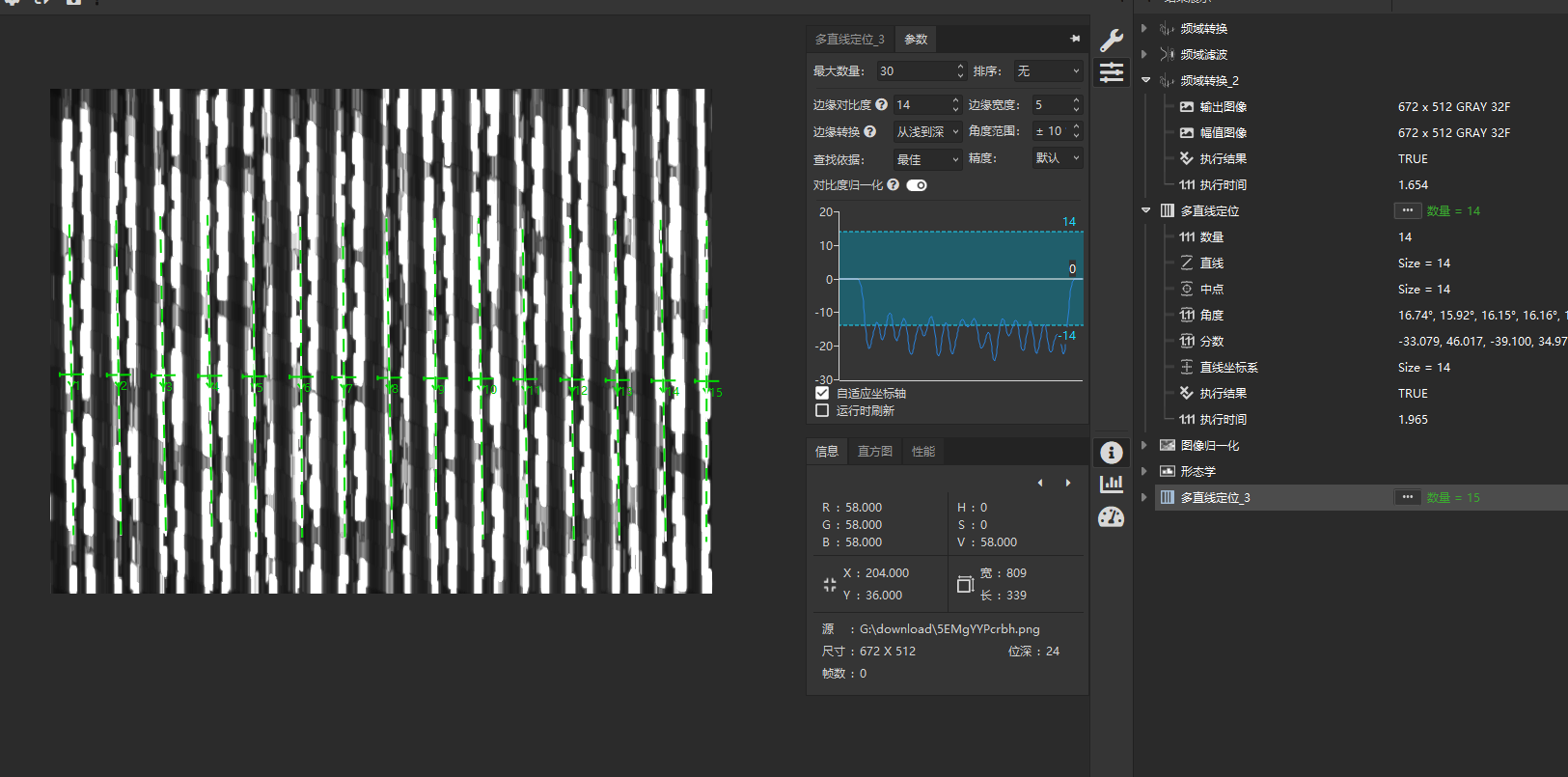Expand the 图像归一化 tree node
Screen dimensions: 1568x777
point(1144,445)
